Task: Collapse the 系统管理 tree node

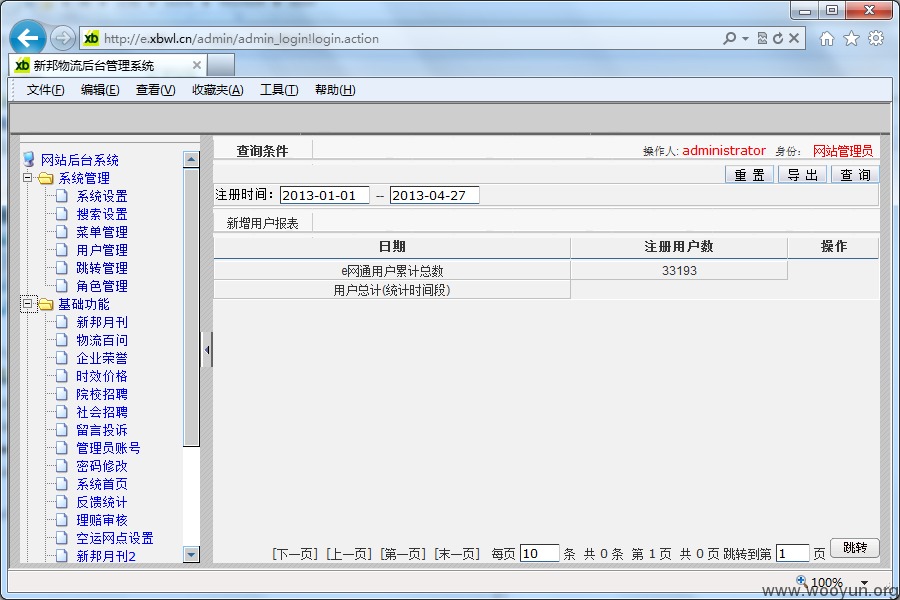Action: 27,177
